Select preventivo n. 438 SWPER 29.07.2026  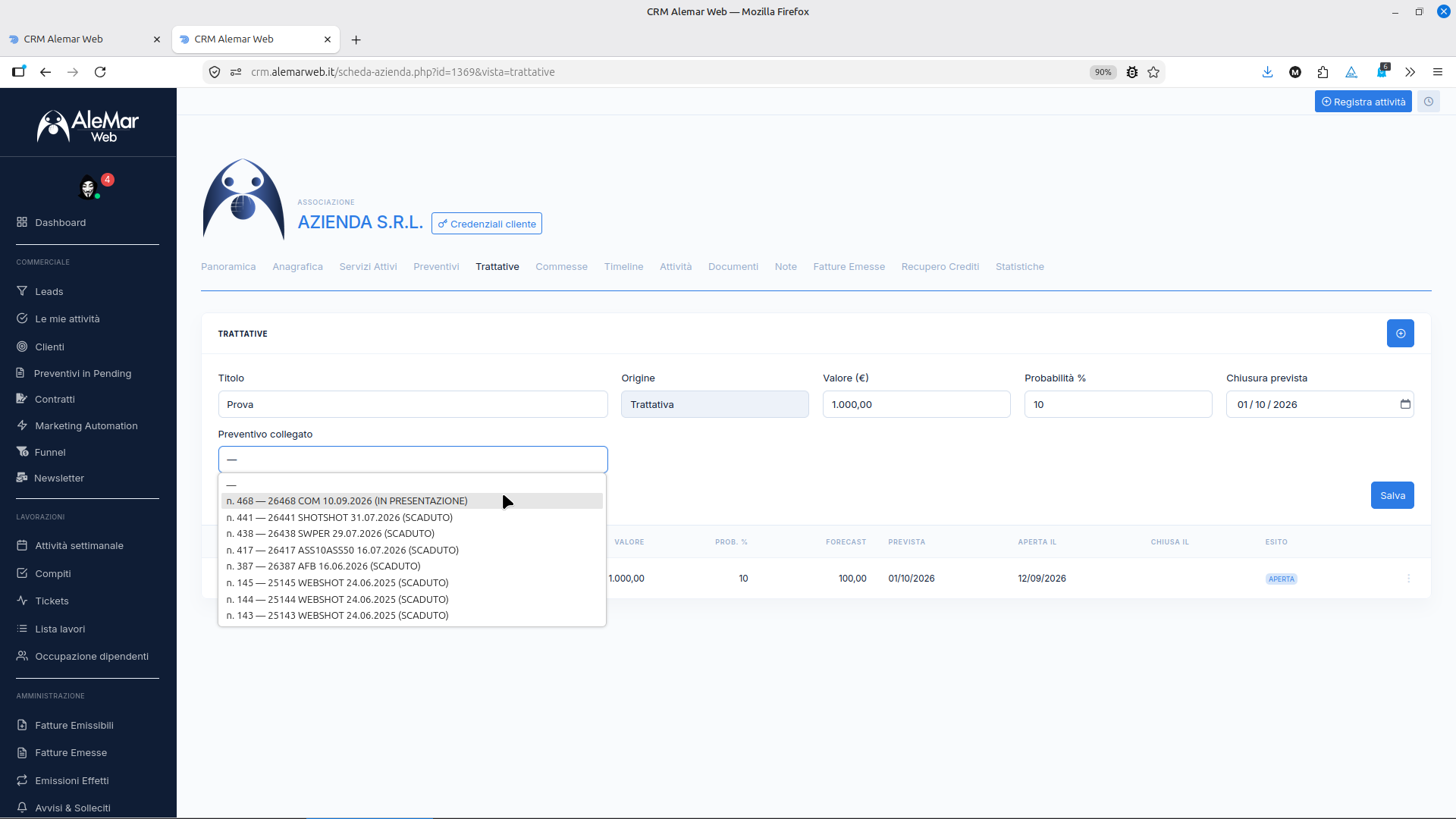[x=412, y=534]
